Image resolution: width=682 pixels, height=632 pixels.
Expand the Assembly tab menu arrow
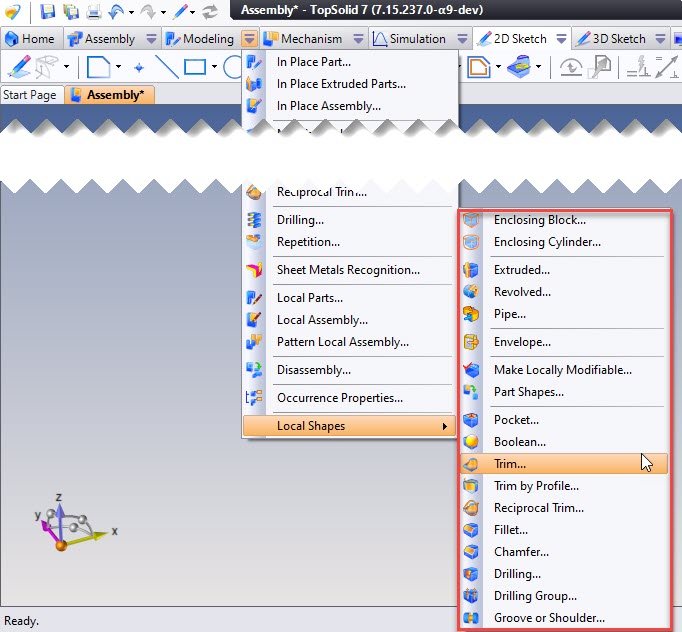click(x=151, y=39)
